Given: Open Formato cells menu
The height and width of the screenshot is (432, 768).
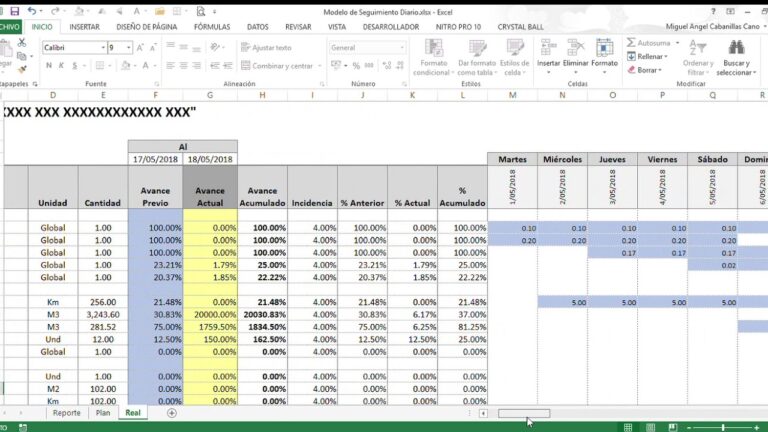Looking at the screenshot, I should [604, 57].
